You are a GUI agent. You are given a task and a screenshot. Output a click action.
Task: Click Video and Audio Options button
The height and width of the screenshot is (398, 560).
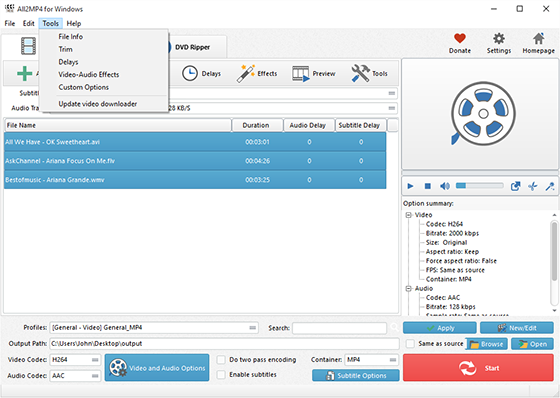(x=157, y=368)
